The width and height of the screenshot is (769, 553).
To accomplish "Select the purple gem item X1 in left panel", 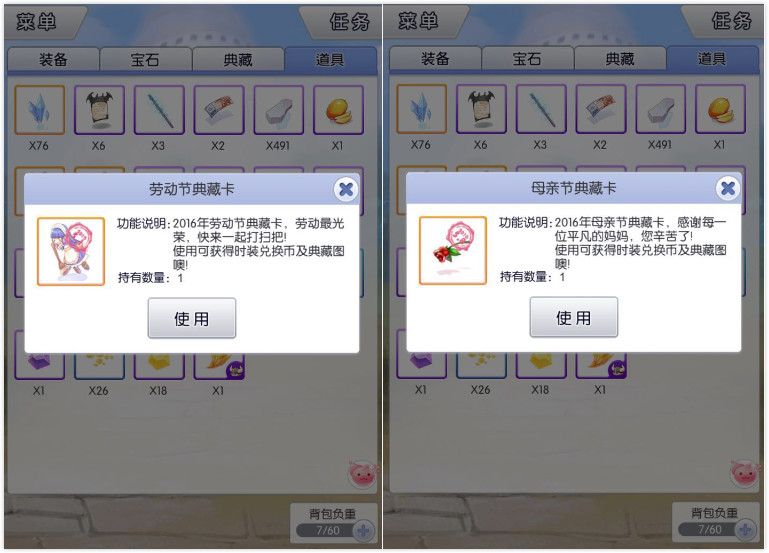I will coord(39,365).
